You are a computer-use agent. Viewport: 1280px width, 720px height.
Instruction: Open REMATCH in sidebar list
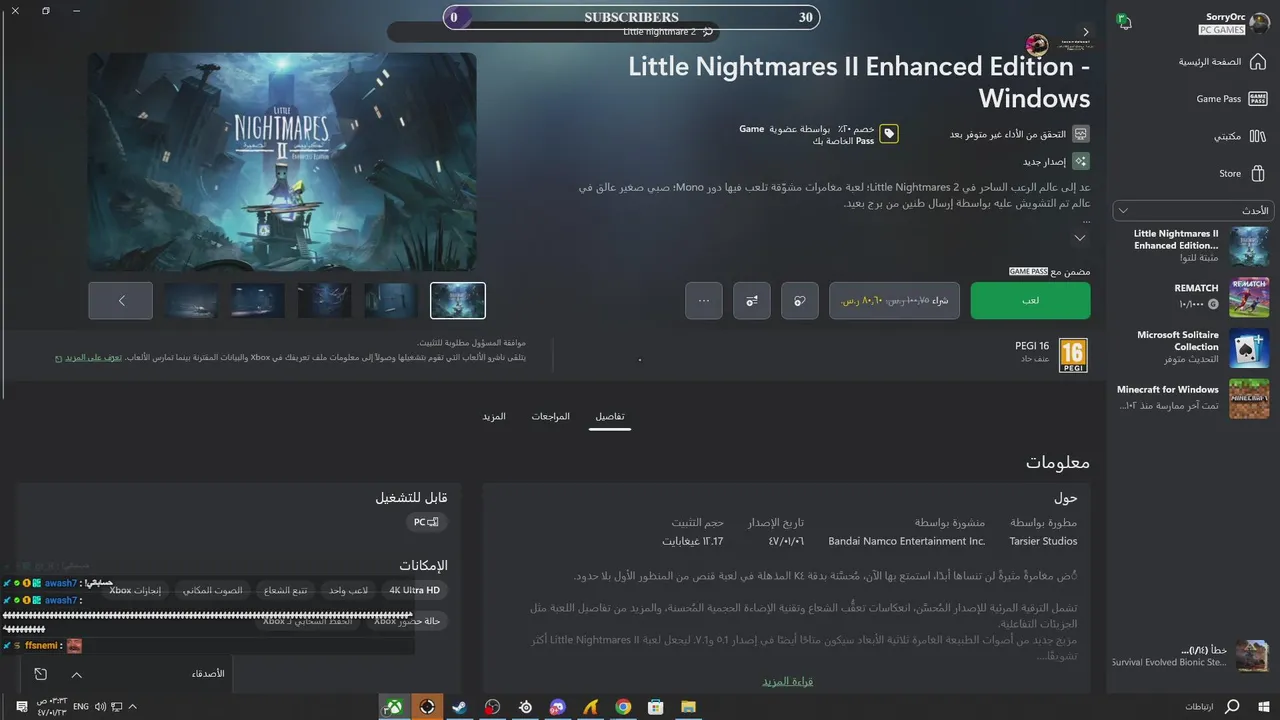pyautogui.click(x=1192, y=296)
